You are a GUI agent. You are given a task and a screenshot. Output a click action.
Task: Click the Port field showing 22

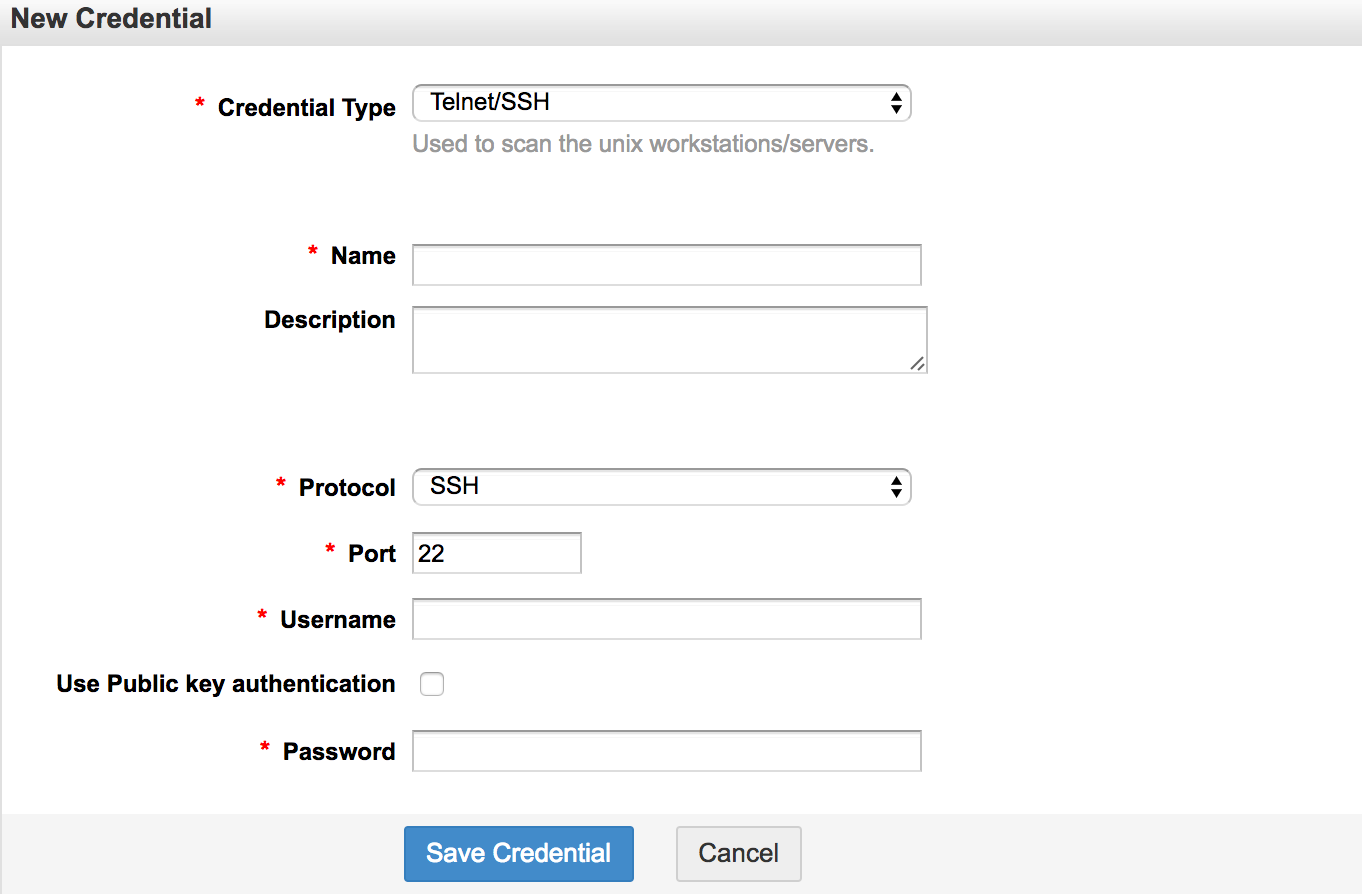click(496, 552)
